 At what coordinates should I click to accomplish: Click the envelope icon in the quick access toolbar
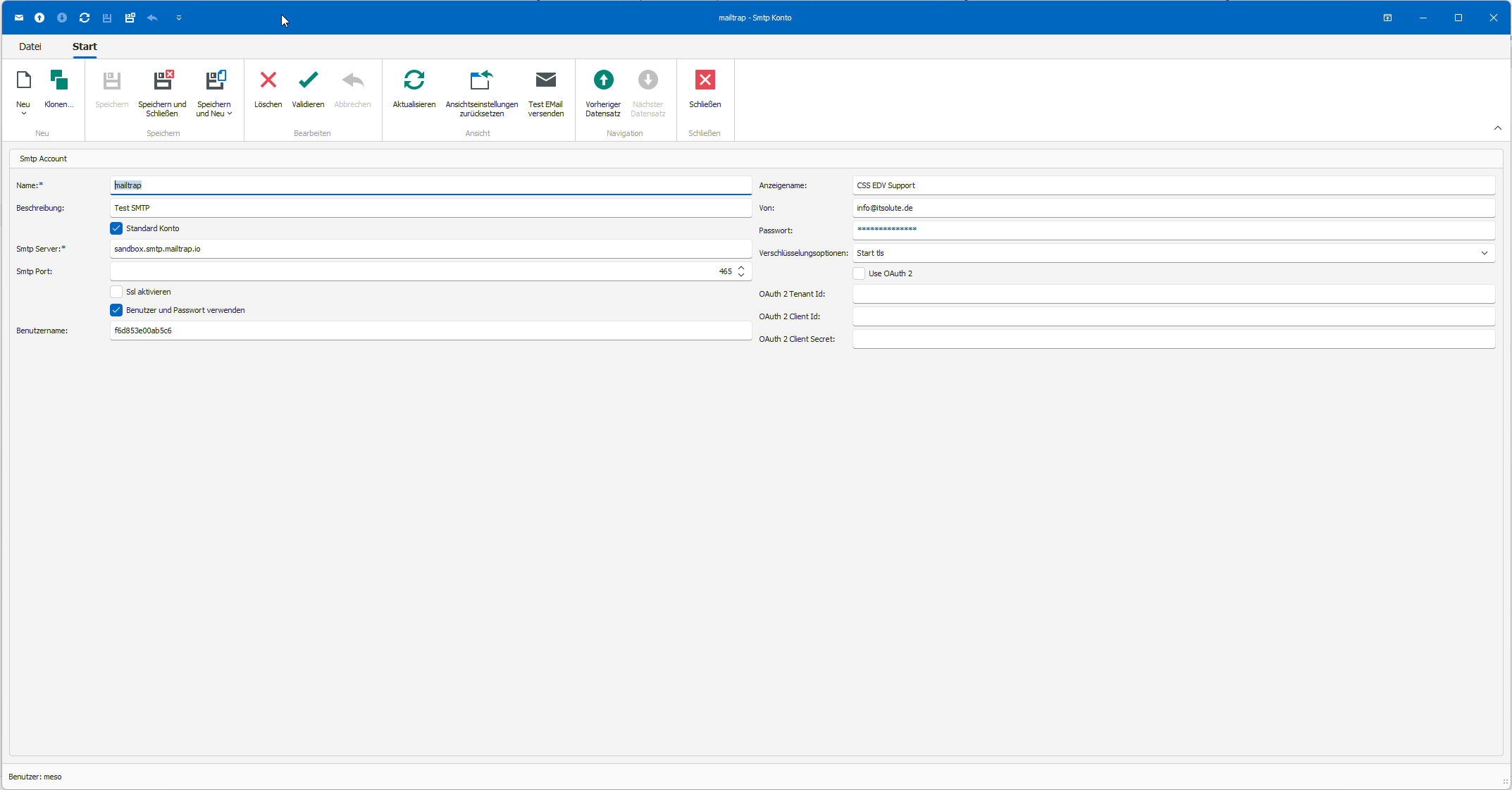pyautogui.click(x=18, y=18)
